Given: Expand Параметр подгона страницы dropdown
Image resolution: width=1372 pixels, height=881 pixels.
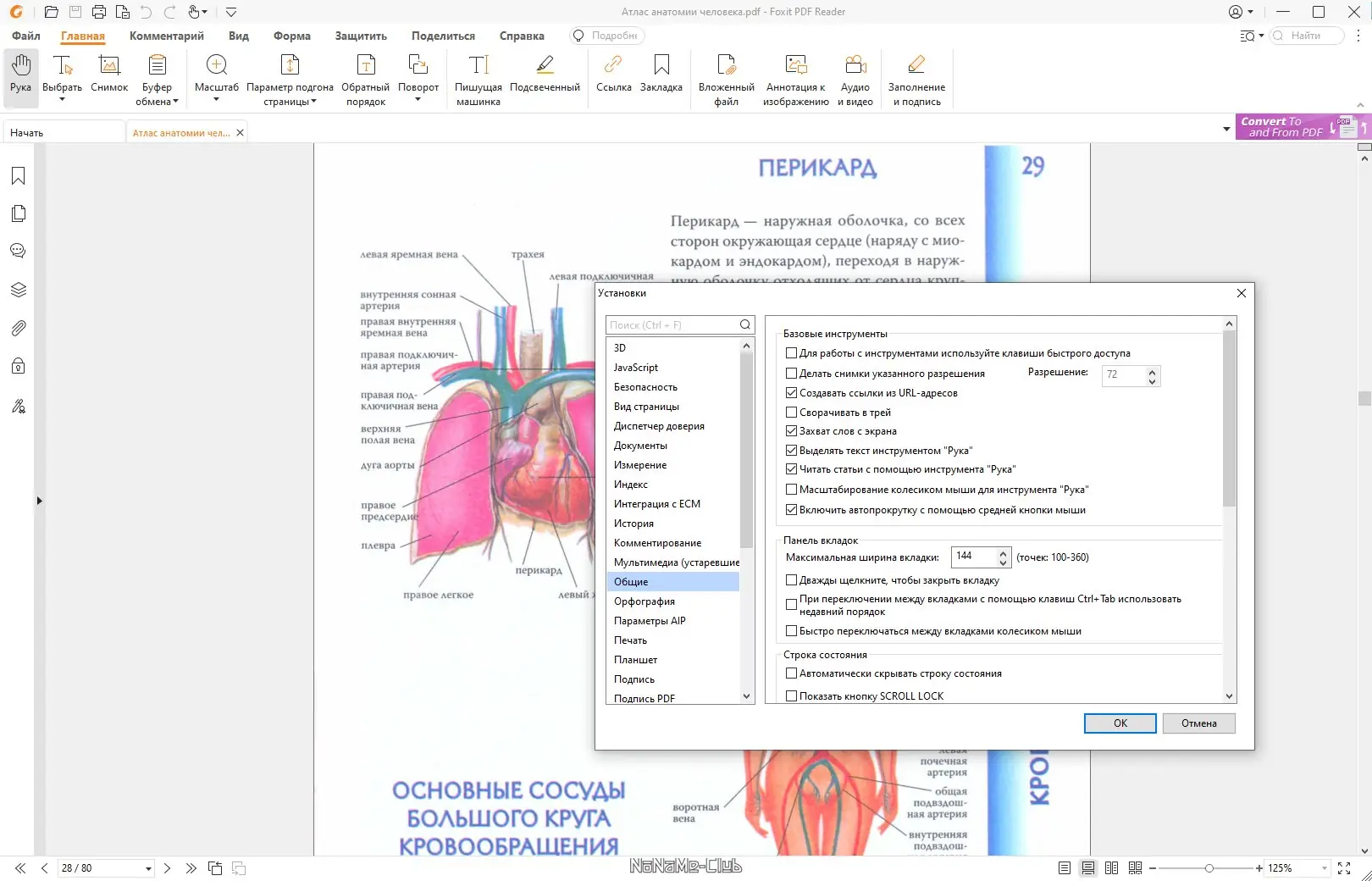Looking at the screenshot, I should coord(313,102).
